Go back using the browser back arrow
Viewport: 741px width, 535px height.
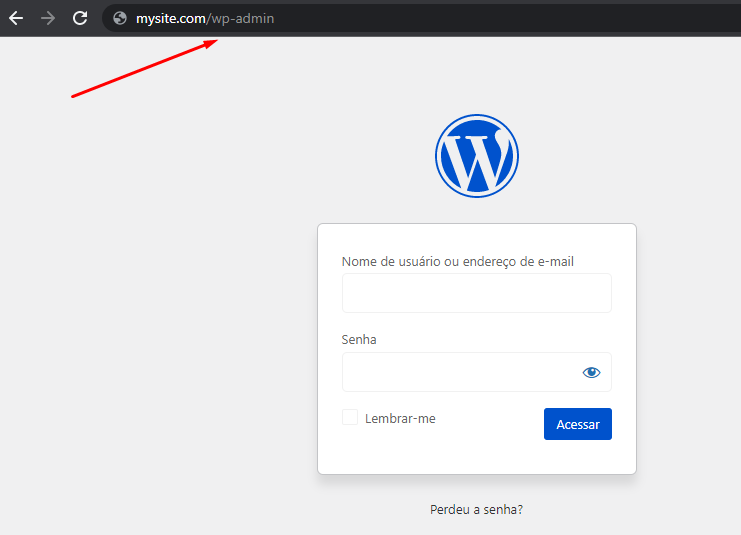tap(16, 18)
